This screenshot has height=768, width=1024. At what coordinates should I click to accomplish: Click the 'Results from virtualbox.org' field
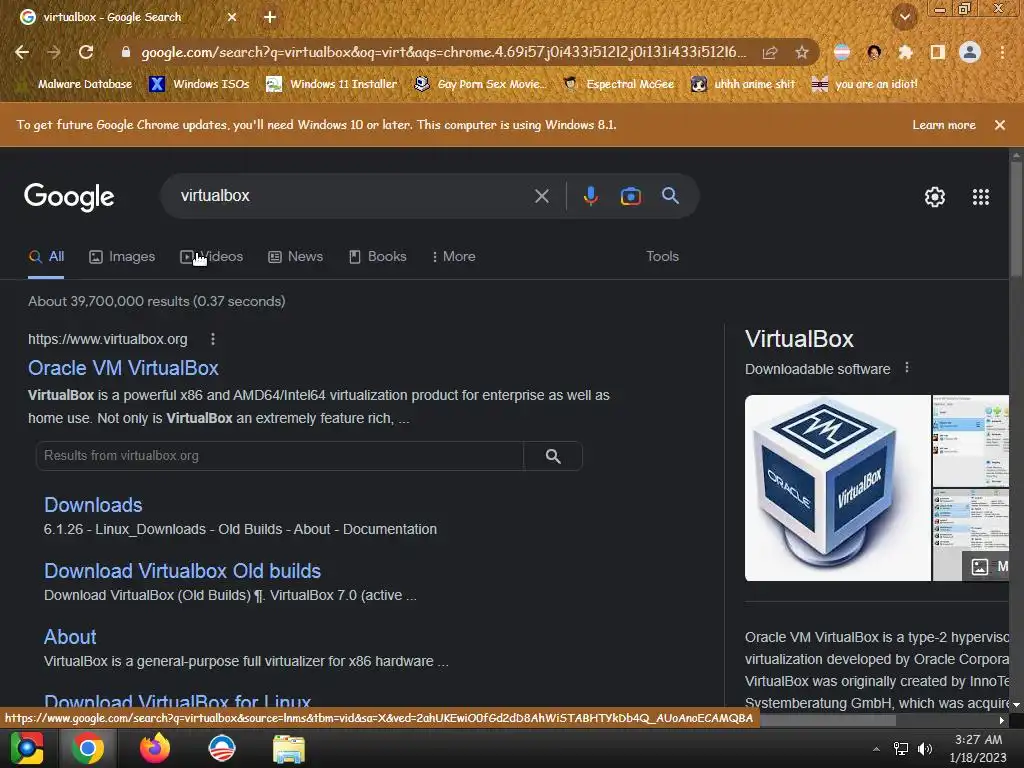[x=280, y=456]
